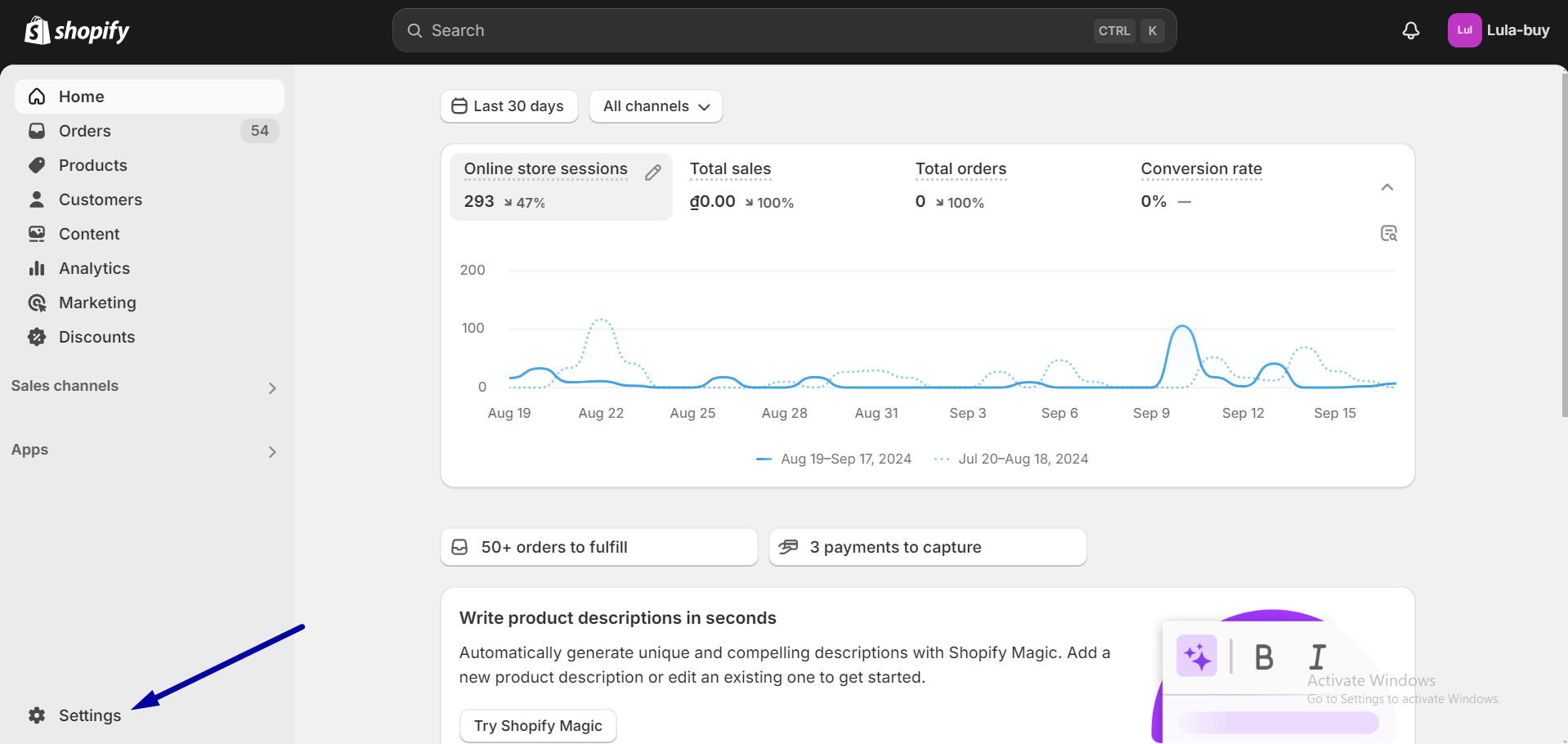
Task: Open All channels dropdown
Action: pyautogui.click(x=656, y=106)
